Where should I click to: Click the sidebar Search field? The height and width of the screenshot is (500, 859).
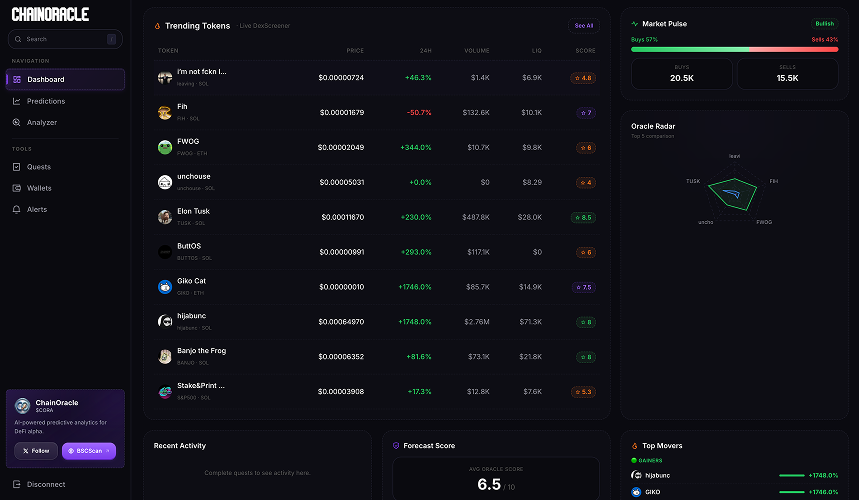60,39
